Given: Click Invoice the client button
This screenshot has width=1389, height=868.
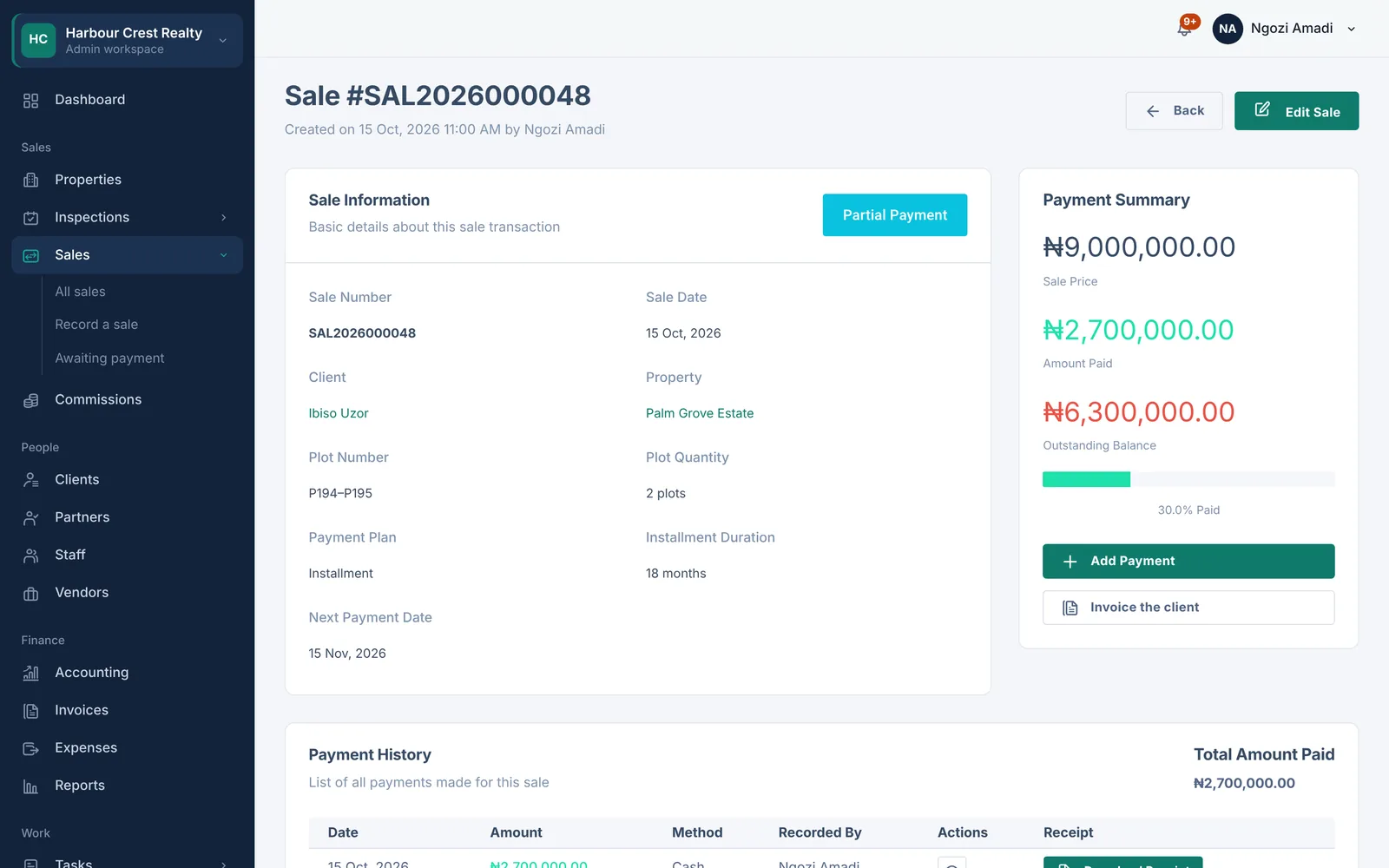Looking at the screenshot, I should click(x=1188, y=608).
